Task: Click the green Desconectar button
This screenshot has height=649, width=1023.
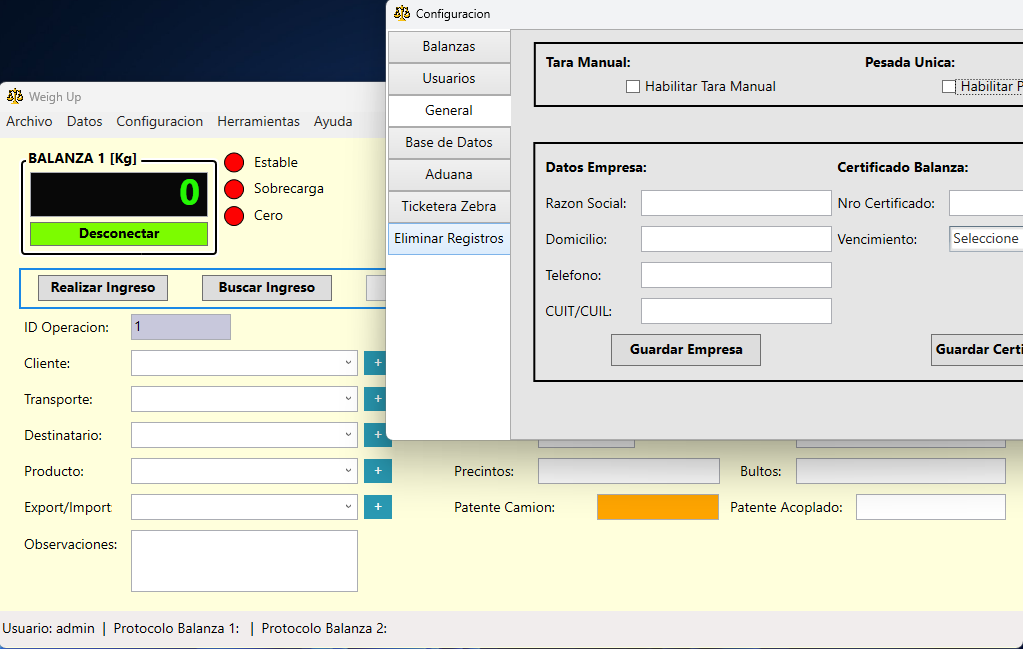Action: tap(119, 234)
